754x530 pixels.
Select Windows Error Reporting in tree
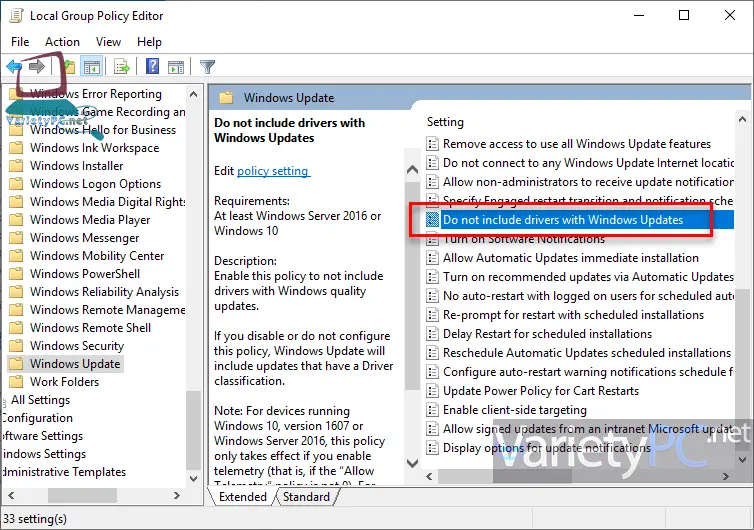click(96, 94)
